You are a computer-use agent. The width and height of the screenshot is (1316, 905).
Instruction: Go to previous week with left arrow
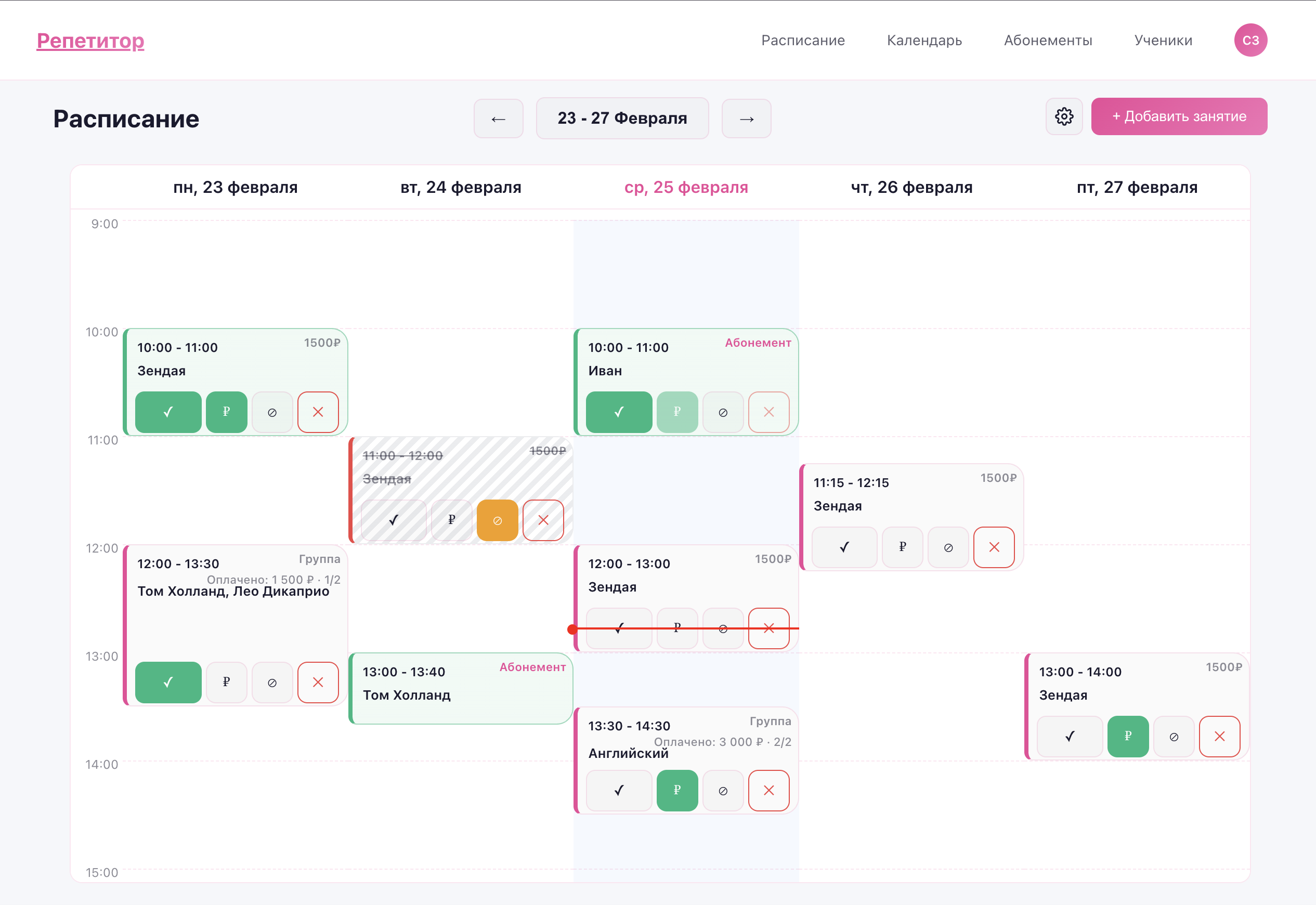coord(498,119)
